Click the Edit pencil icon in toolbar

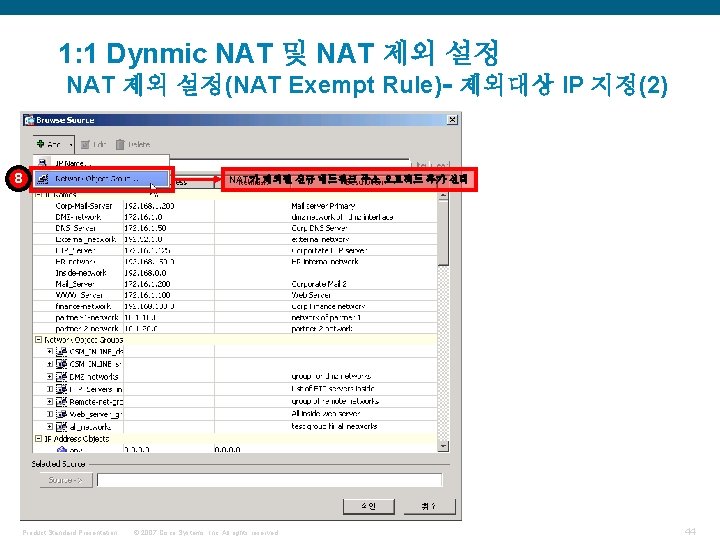tap(85, 145)
